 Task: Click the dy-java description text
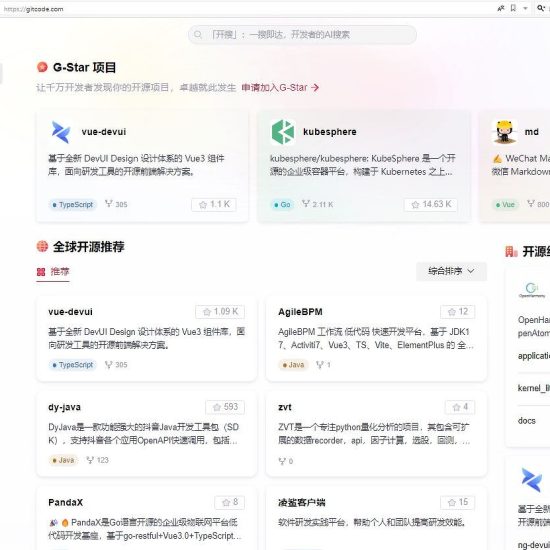click(x=143, y=434)
